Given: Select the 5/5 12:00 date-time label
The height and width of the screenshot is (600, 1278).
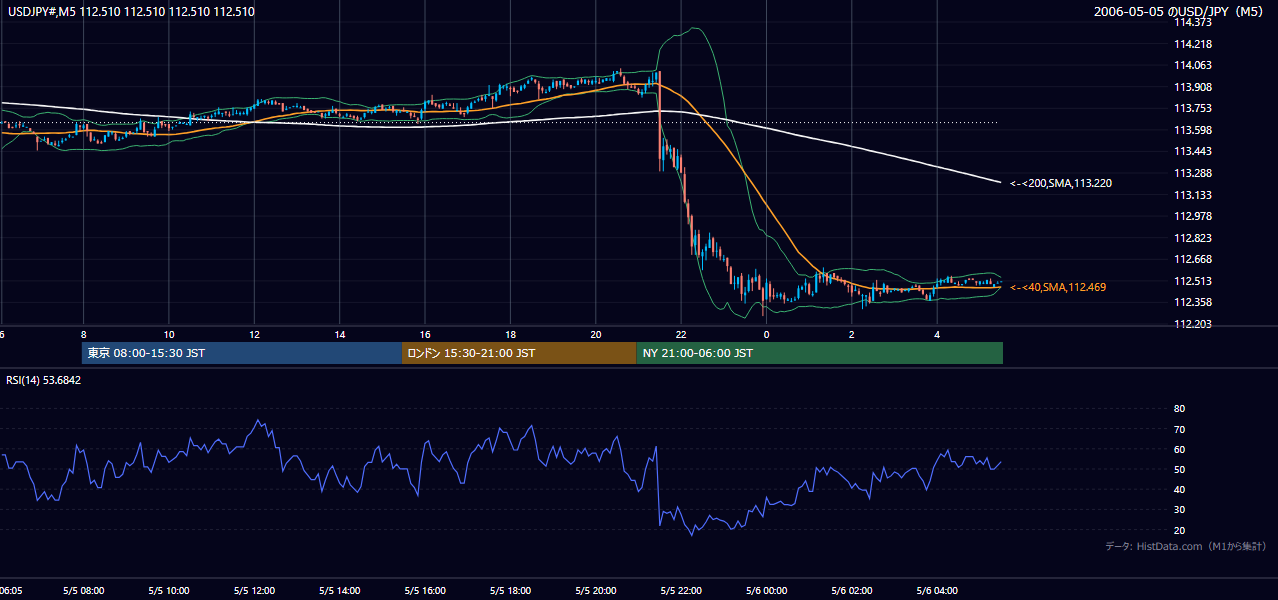Looking at the screenshot, I should pyautogui.click(x=254, y=591).
